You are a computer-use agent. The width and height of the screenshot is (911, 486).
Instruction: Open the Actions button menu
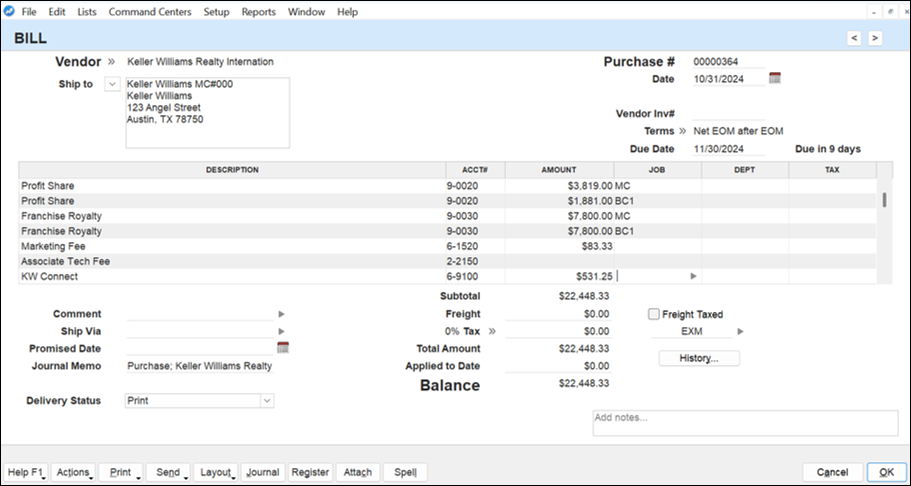coord(74,473)
